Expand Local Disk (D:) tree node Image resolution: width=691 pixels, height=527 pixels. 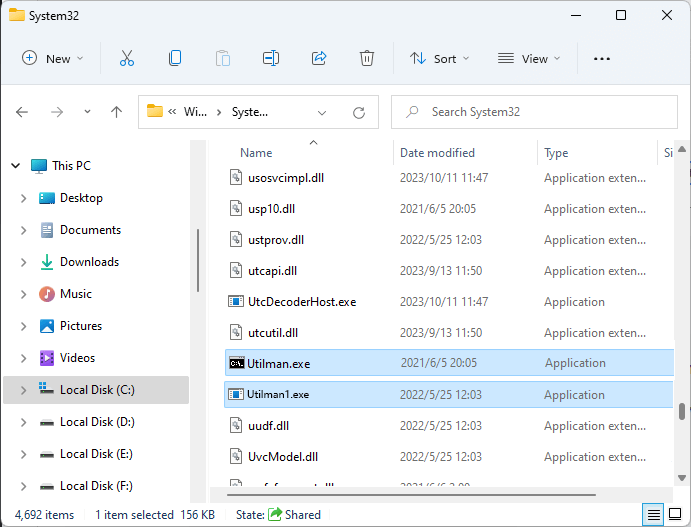coord(24,422)
